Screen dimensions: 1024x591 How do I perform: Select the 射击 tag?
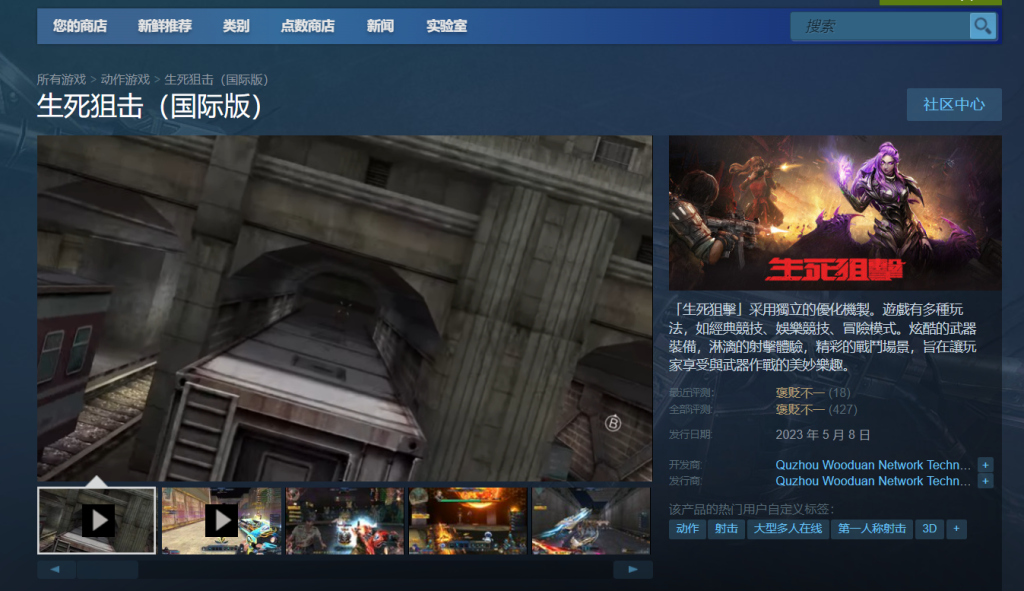(x=726, y=529)
